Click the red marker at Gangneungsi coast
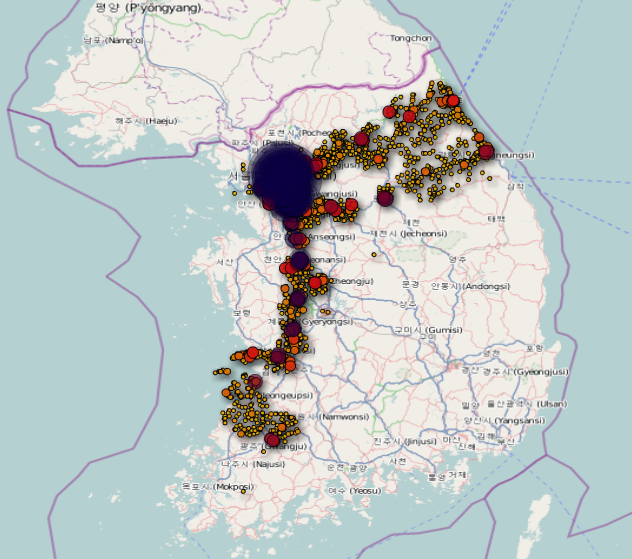This screenshot has height=559, width=632. [x=486, y=152]
